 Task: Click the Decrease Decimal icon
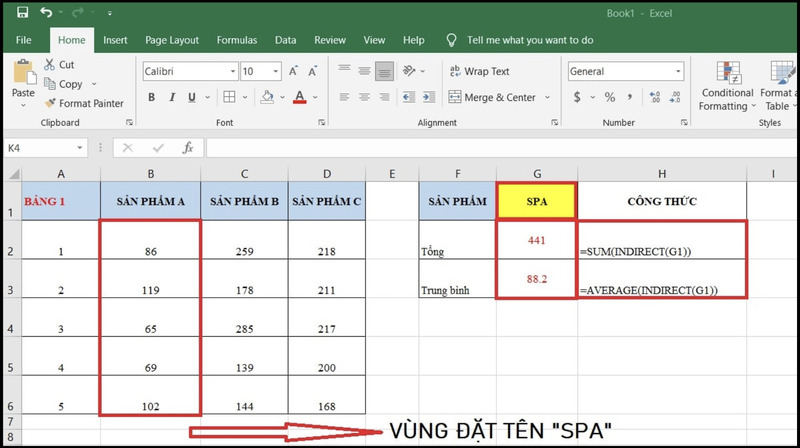point(675,97)
